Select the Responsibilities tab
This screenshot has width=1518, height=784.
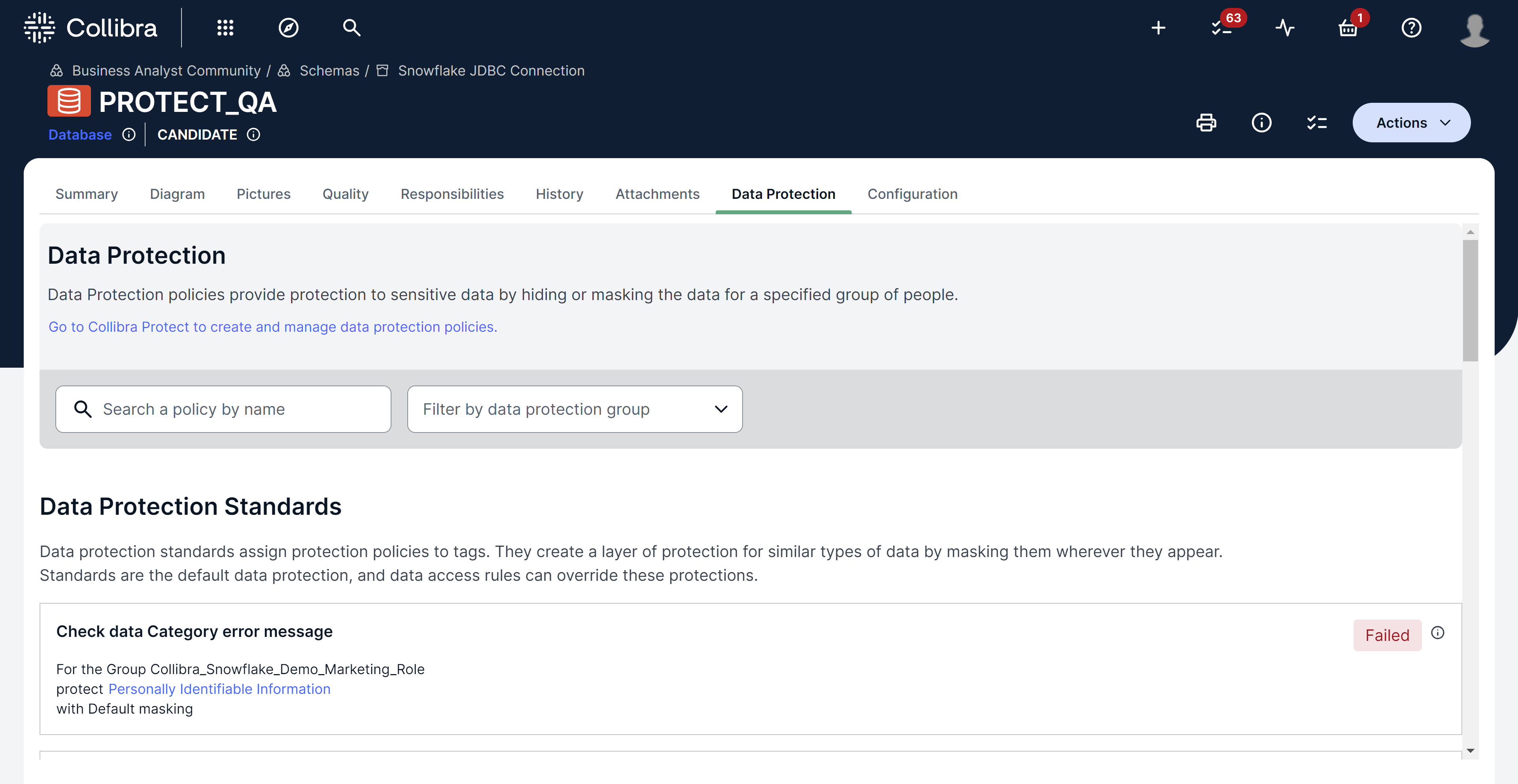tap(452, 195)
